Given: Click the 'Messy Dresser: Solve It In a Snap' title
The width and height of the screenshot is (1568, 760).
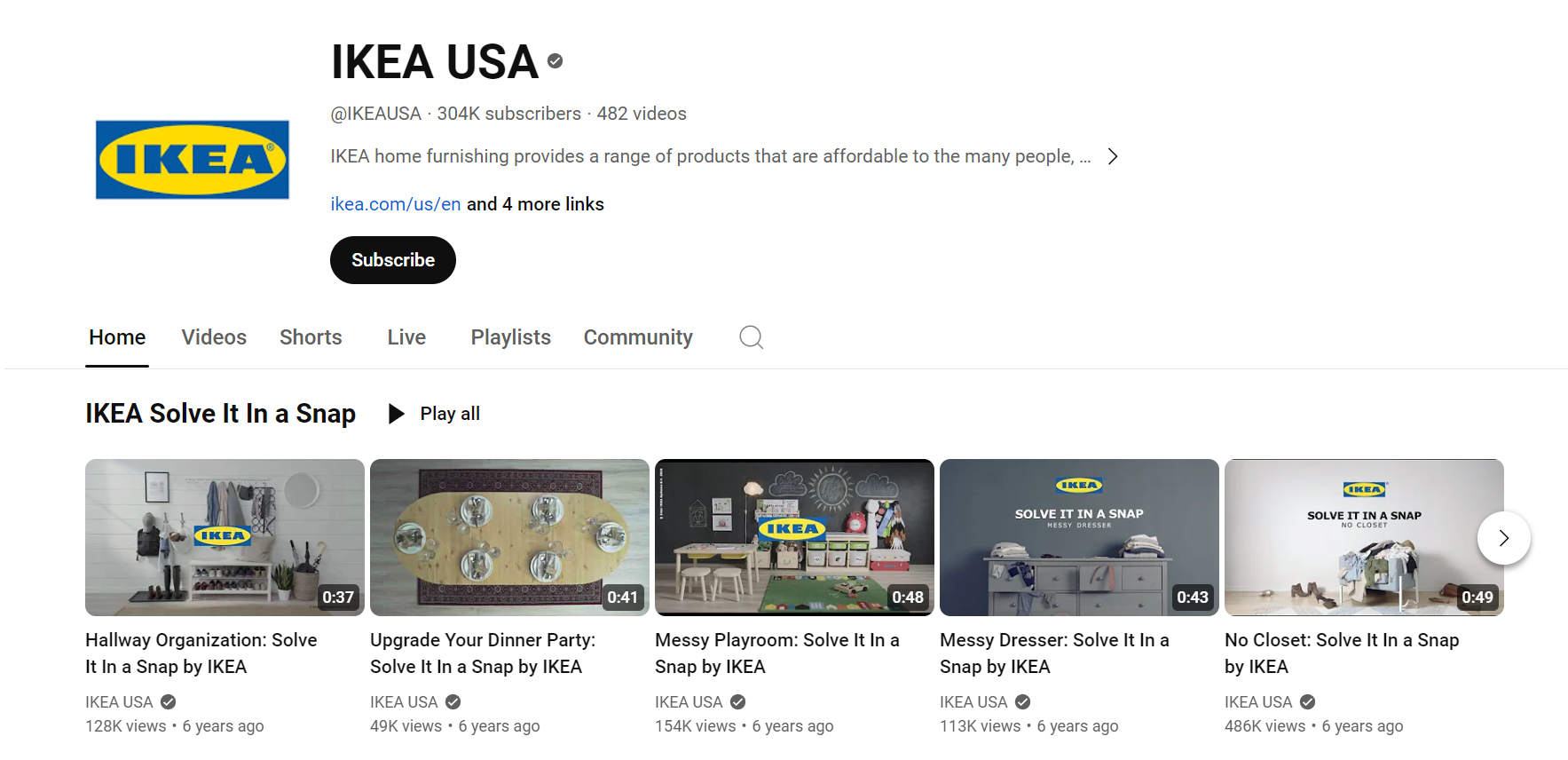Looking at the screenshot, I should 1054,653.
